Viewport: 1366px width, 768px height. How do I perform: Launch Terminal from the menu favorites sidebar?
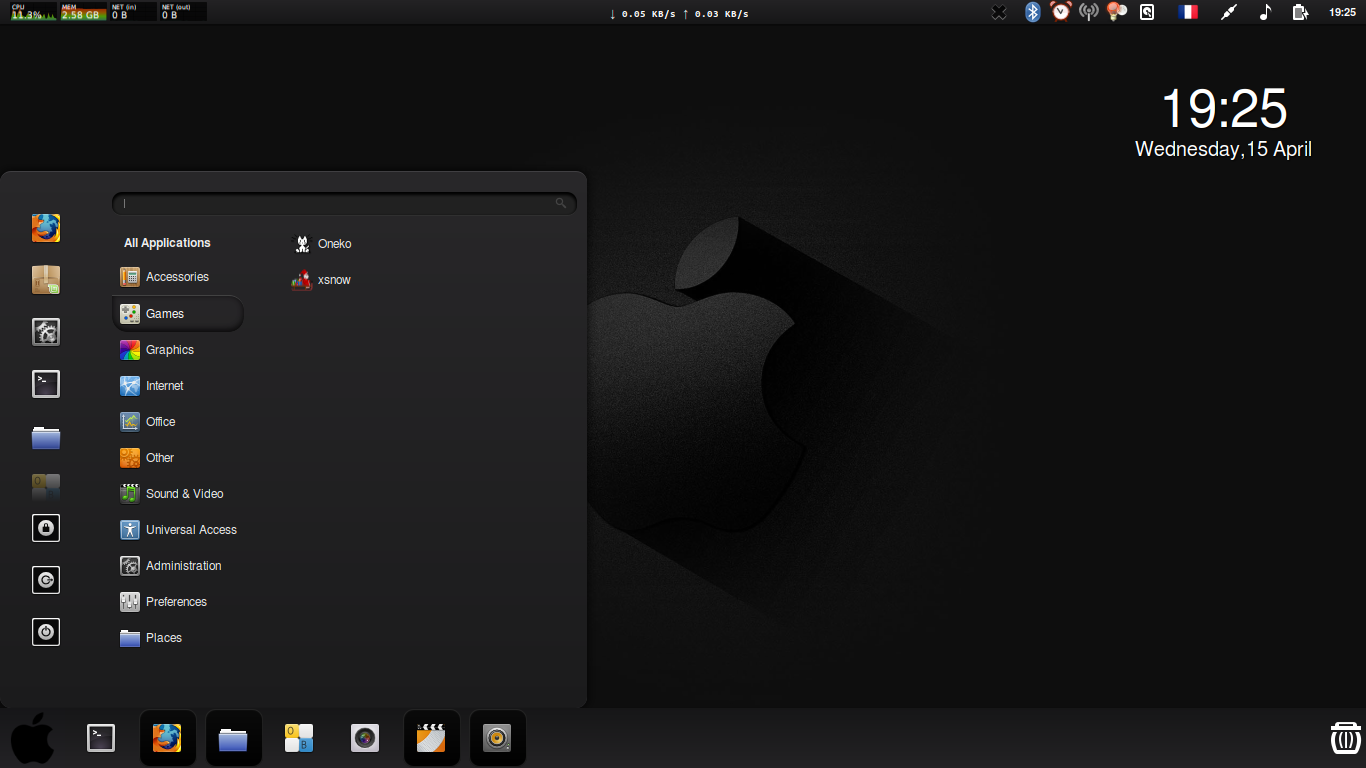46,384
